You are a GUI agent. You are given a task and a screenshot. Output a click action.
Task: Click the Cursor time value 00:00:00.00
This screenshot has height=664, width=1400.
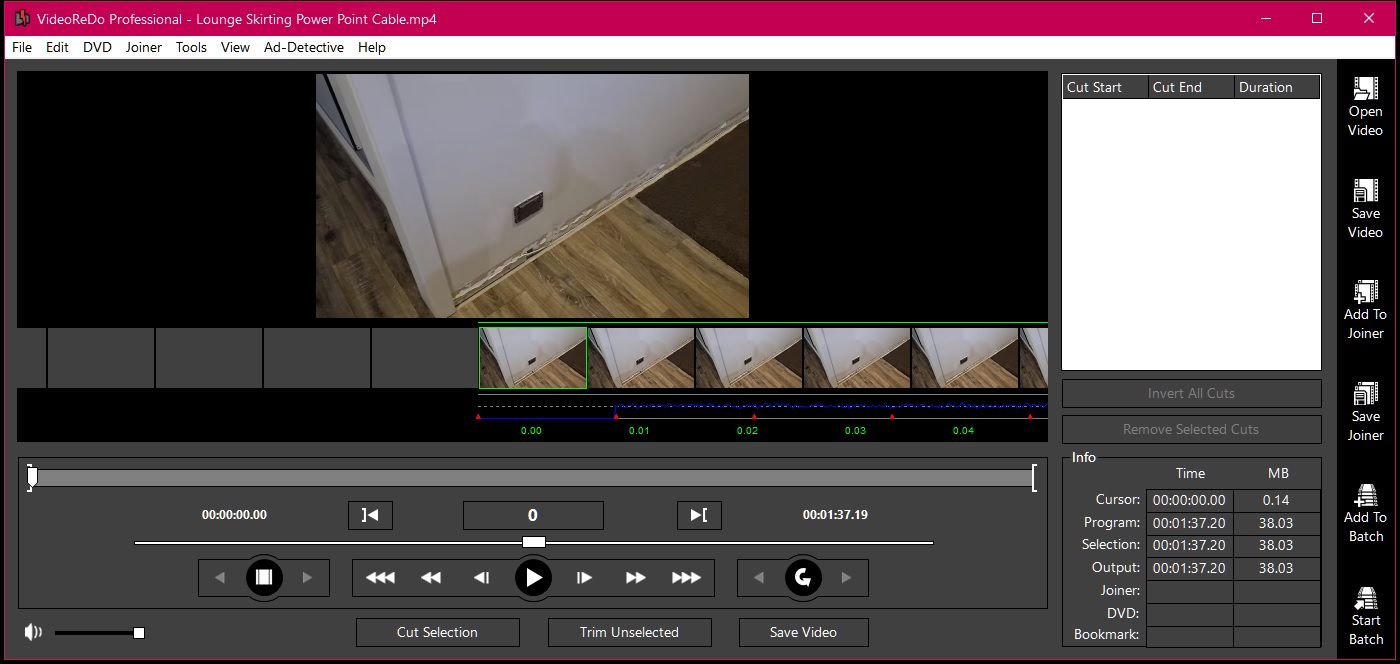click(x=1189, y=500)
